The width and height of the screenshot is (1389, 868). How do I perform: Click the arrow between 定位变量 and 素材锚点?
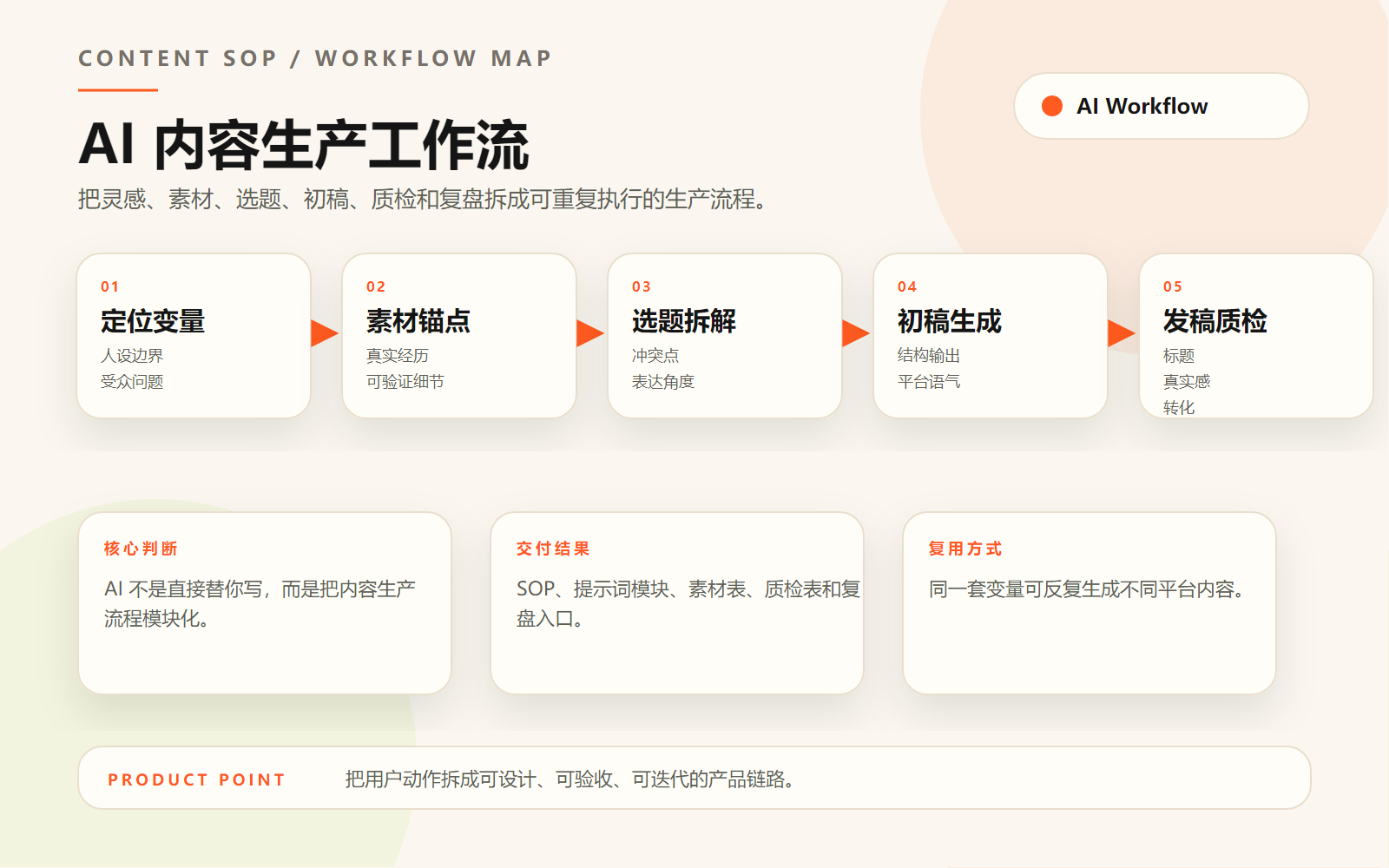[x=325, y=333]
